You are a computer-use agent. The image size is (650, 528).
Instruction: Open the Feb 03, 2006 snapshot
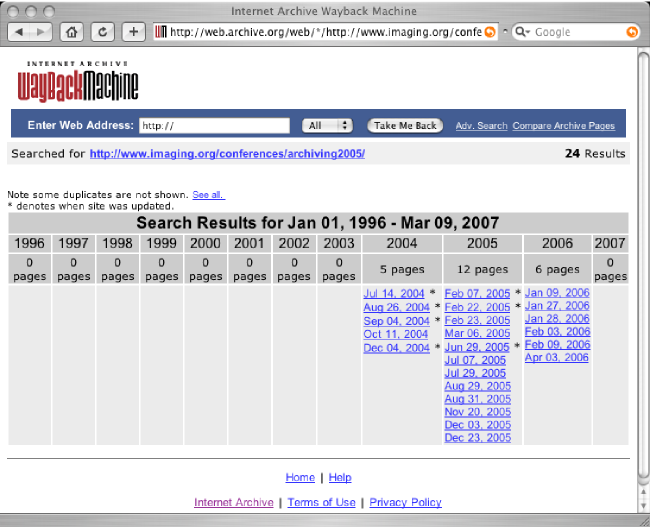[x=557, y=332]
